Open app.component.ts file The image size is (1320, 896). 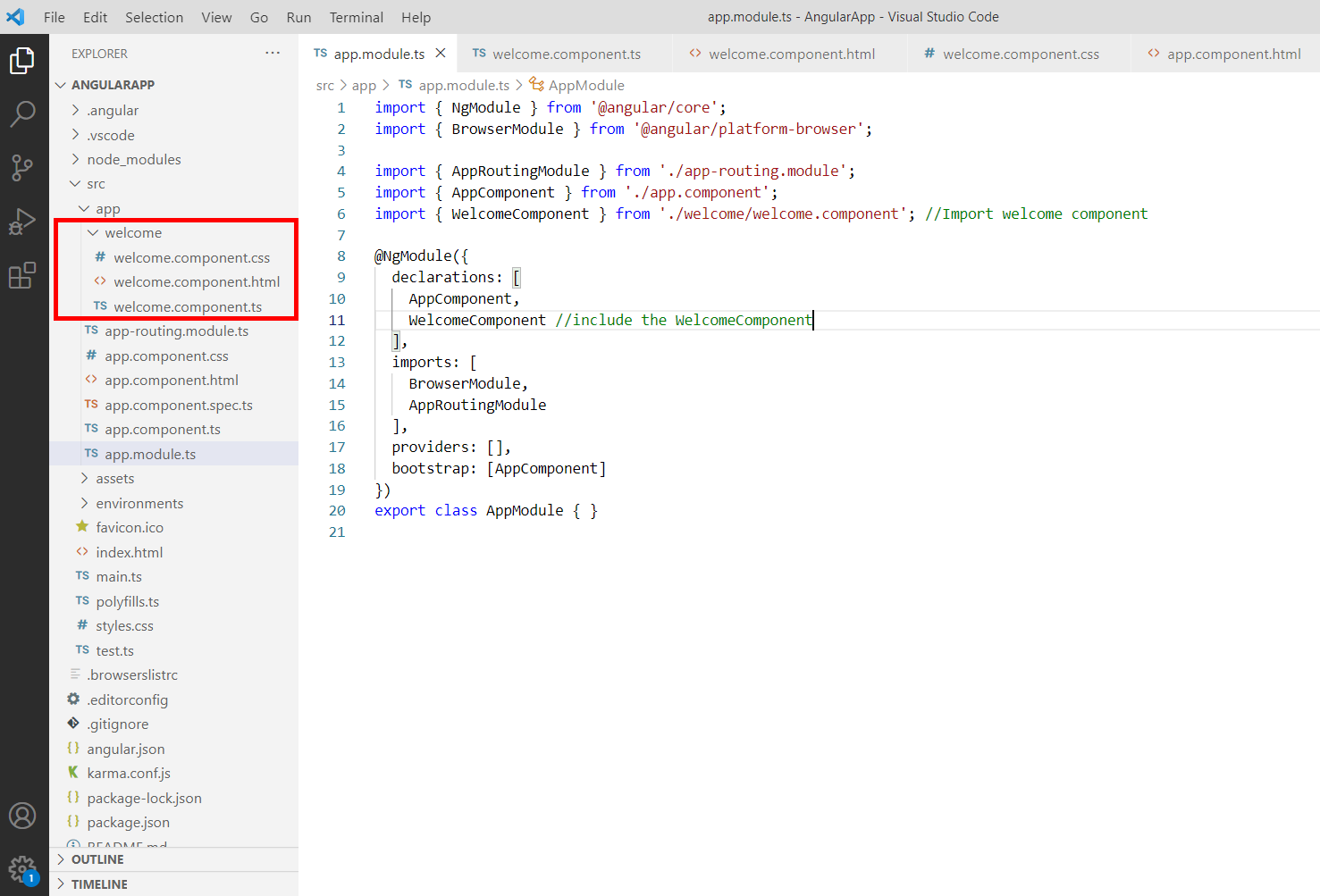pyautogui.click(x=163, y=429)
